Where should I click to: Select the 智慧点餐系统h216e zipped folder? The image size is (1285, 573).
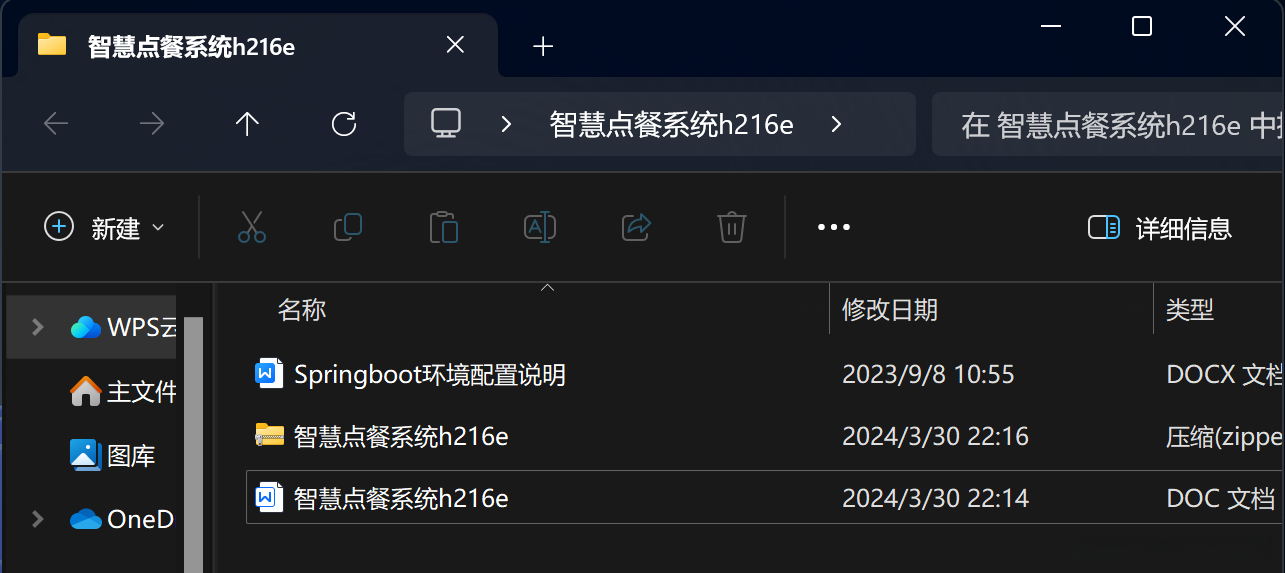[765, 436]
